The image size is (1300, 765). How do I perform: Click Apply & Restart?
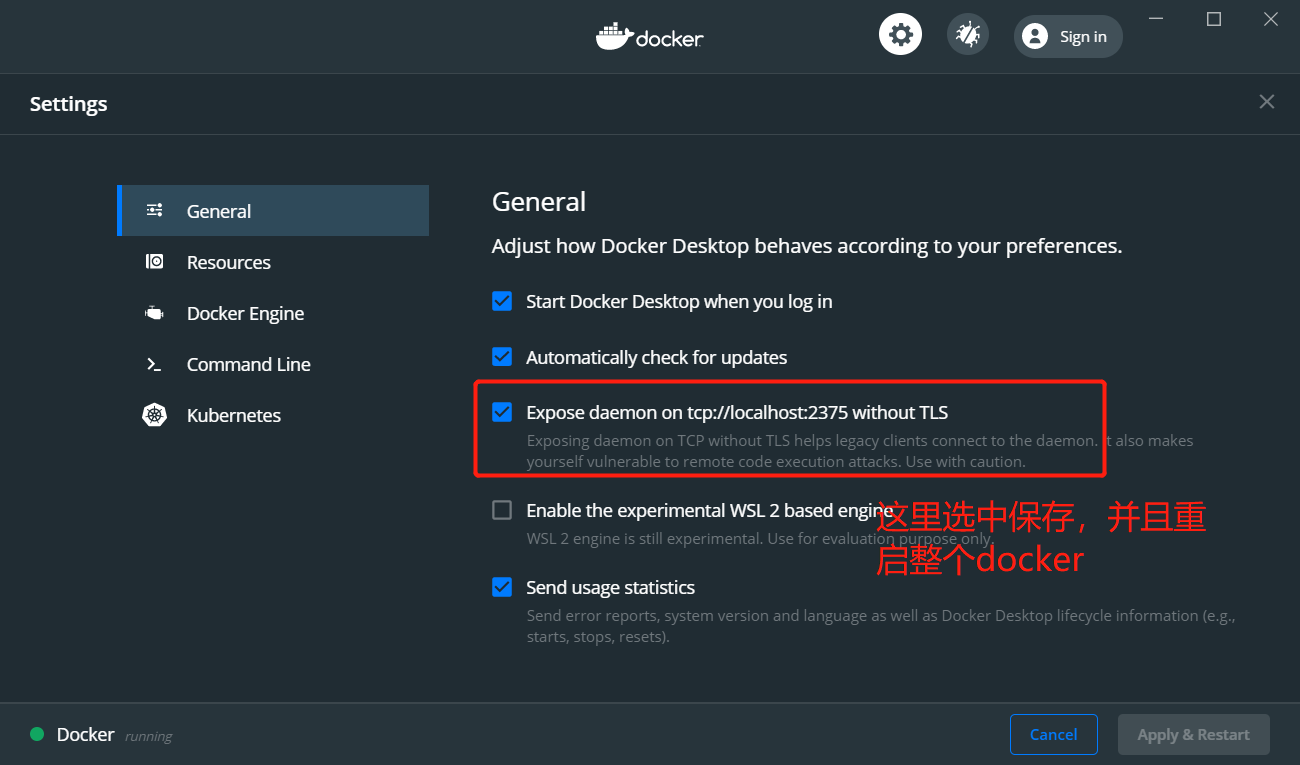point(1193,734)
